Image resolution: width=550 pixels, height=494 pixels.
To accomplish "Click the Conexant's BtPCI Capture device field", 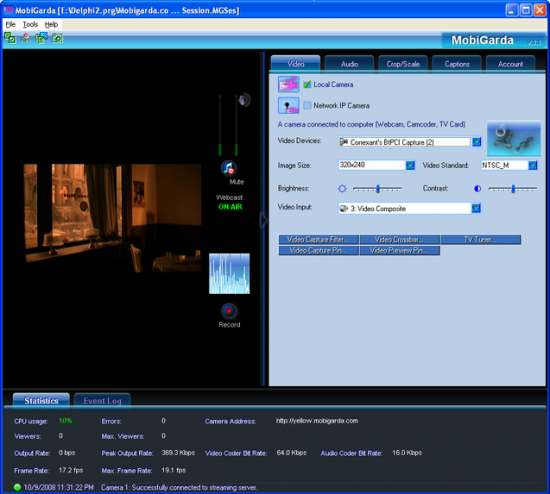I will tap(404, 142).
